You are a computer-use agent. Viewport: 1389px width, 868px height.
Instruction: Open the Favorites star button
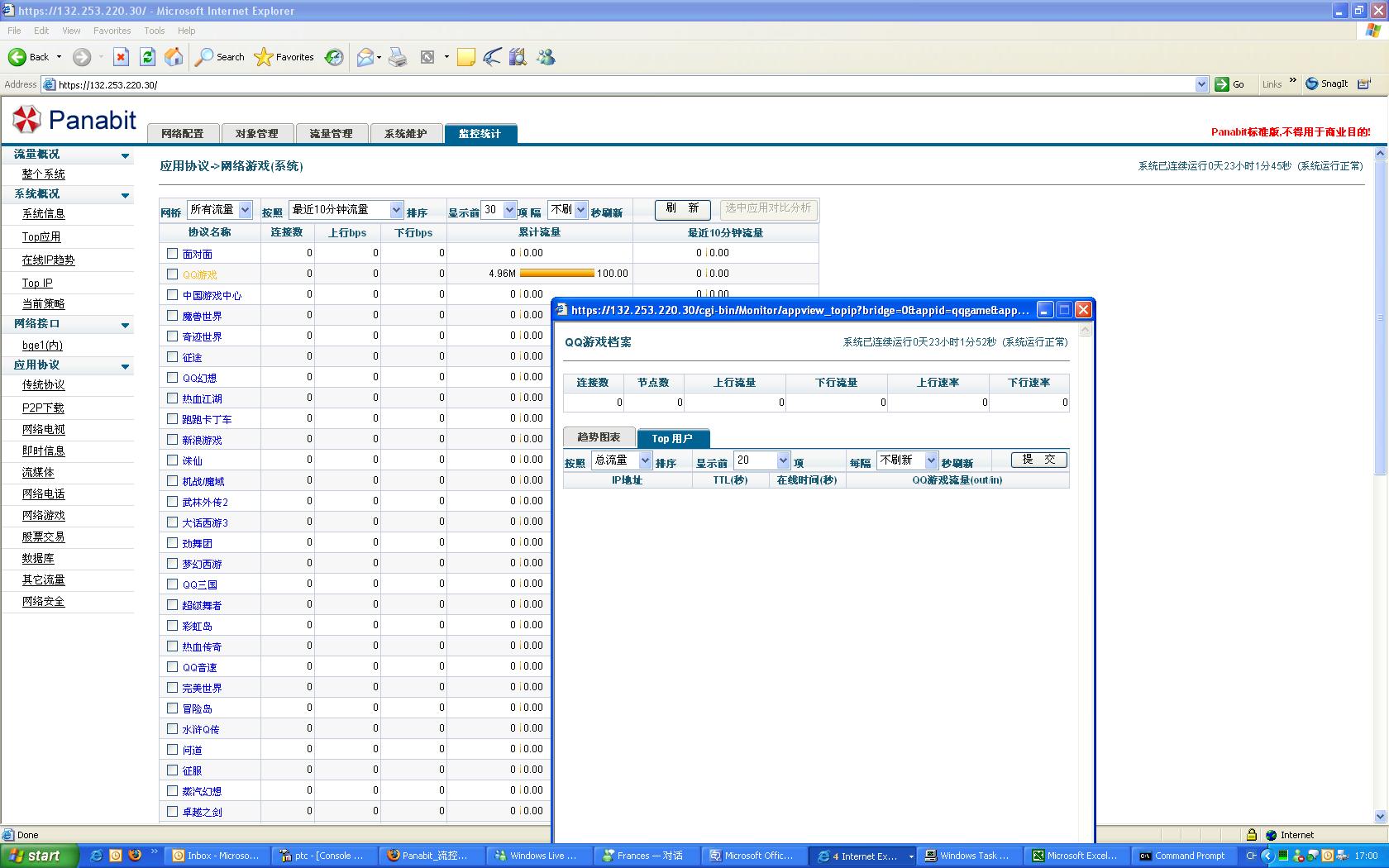click(x=284, y=57)
